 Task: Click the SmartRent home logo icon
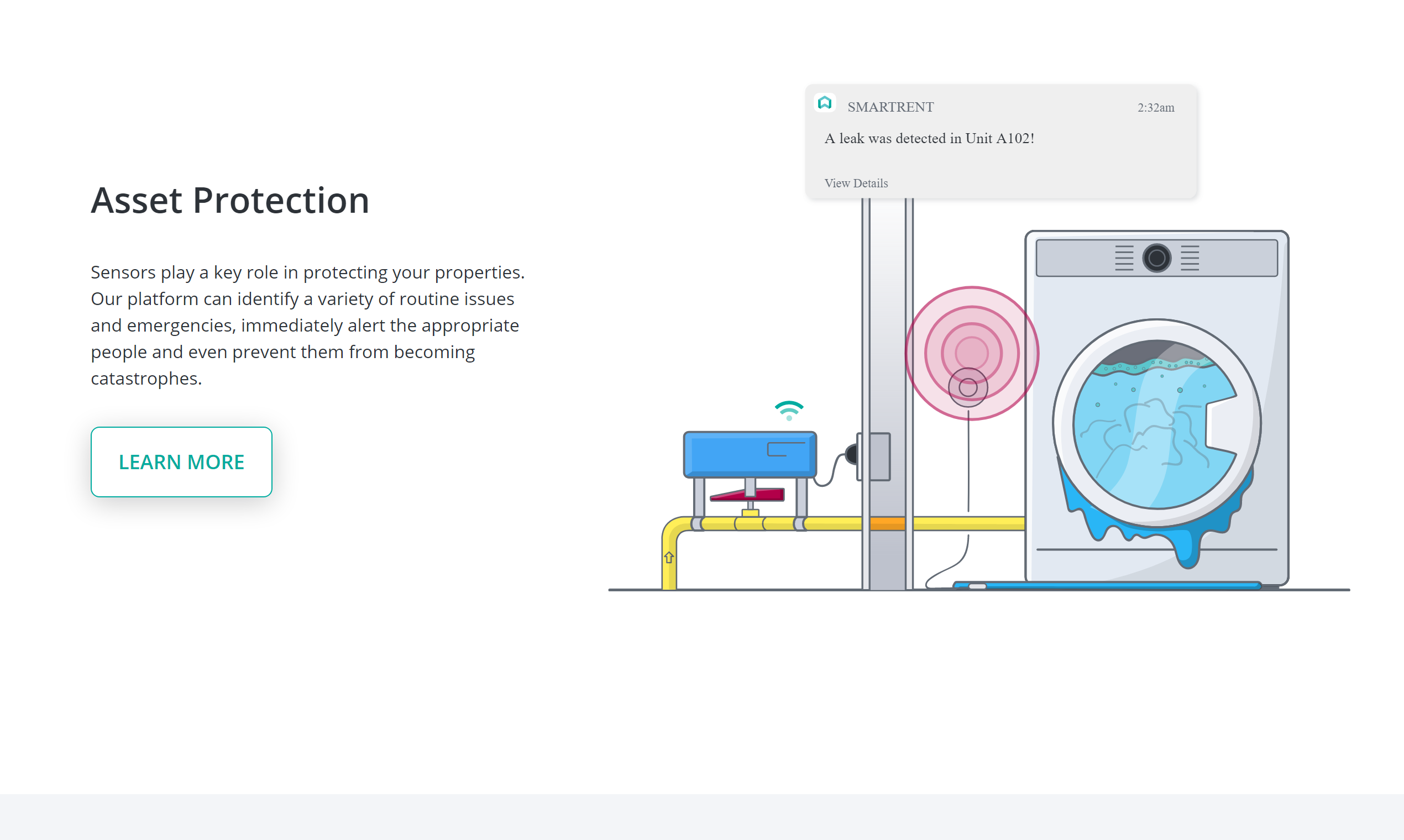click(x=825, y=103)
